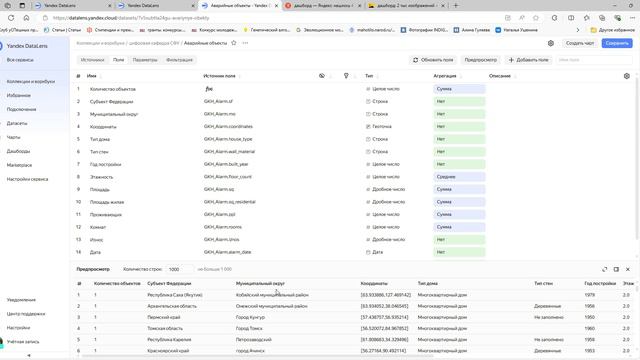Open the formula fx of Количество объектов

click(209, 89)
